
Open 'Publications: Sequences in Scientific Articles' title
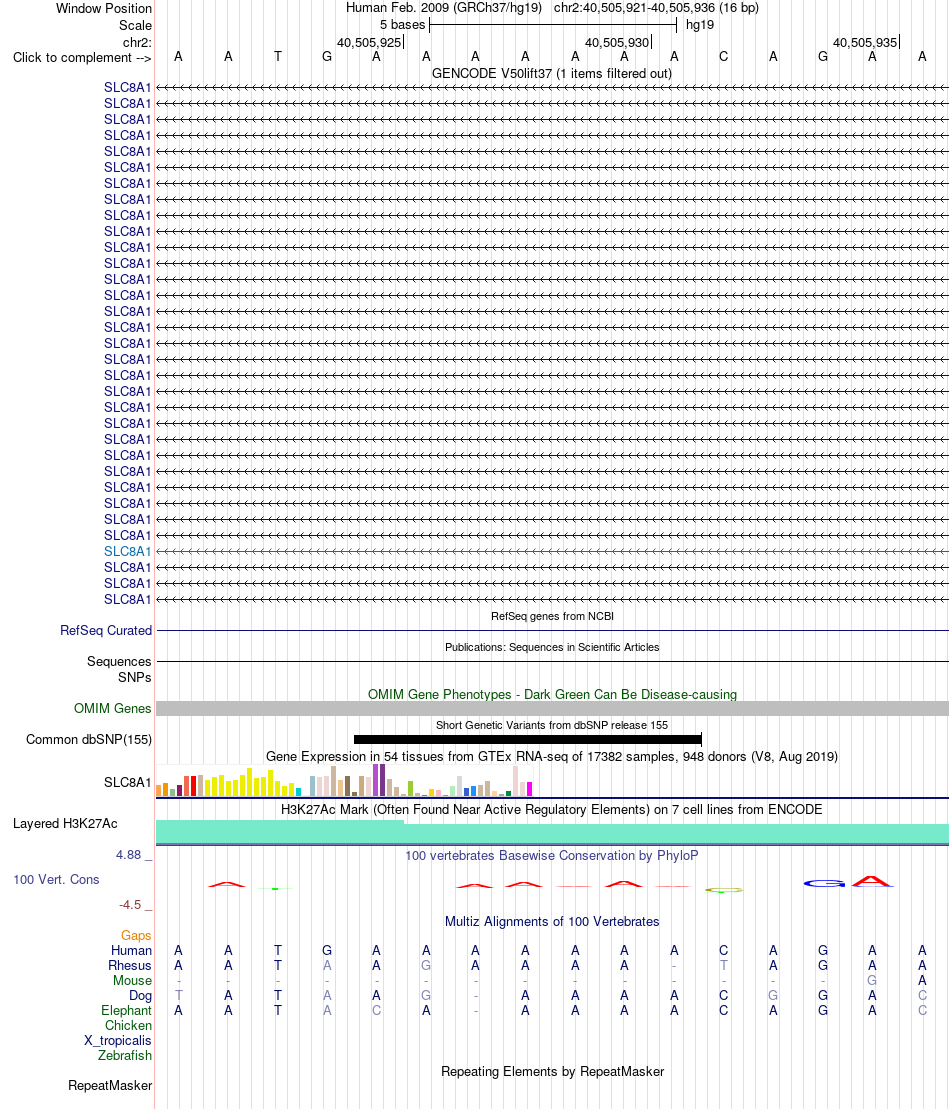click(x=552, y=647)
